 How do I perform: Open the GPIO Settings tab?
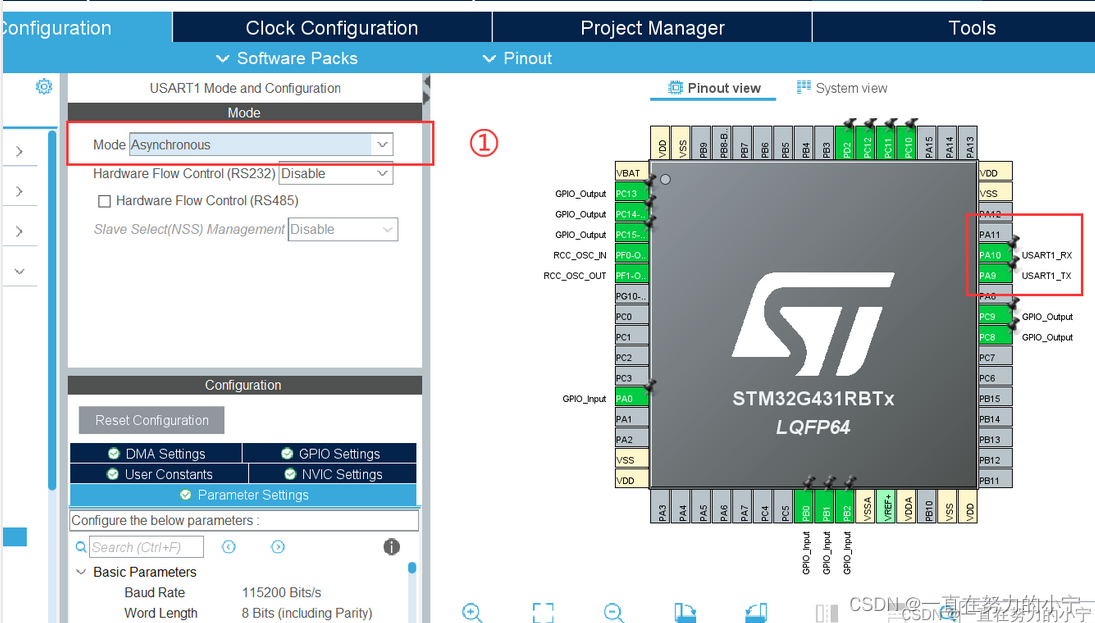(x=330, y=453)
